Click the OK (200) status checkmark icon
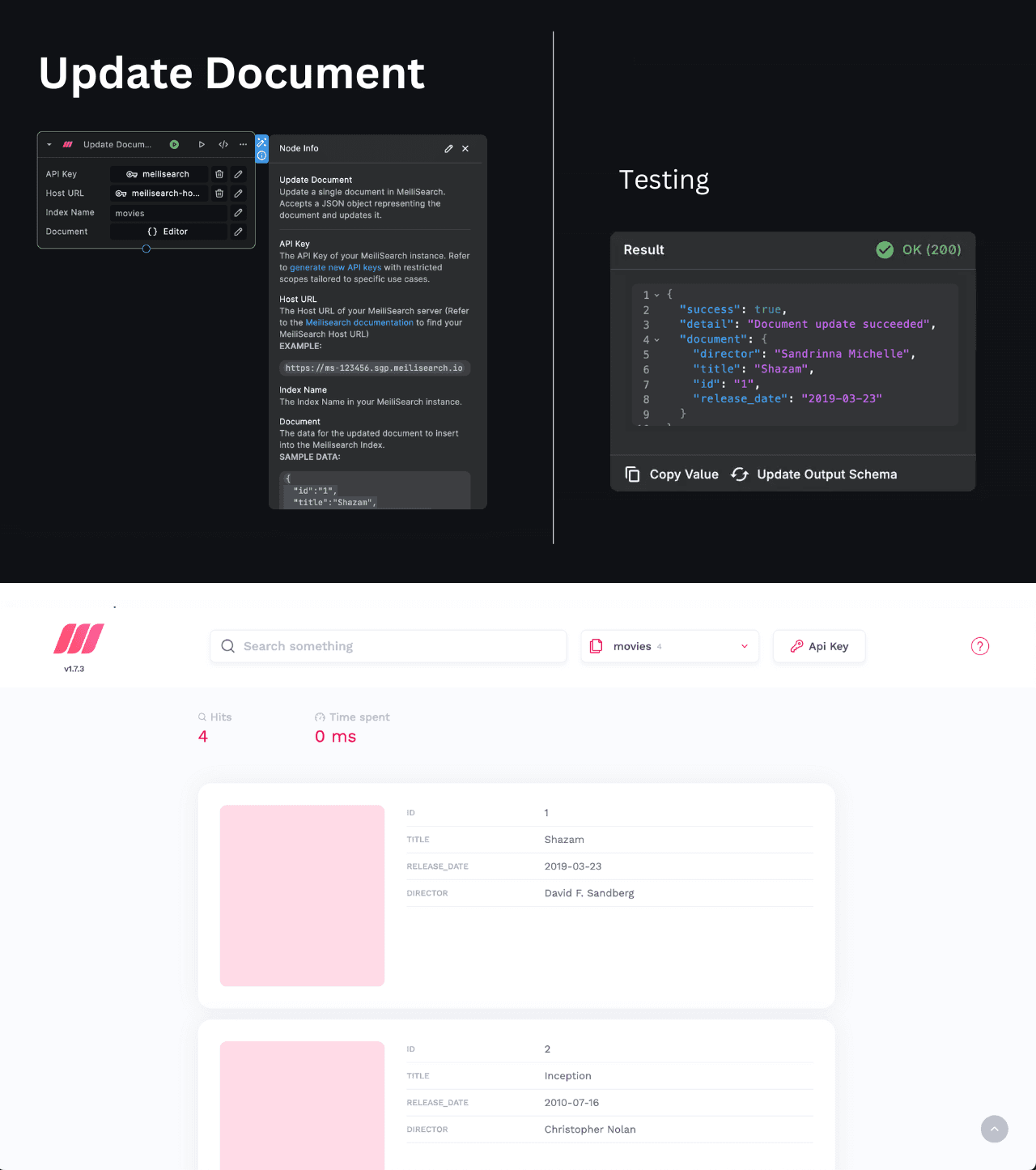Image resolution: width=1036 pixels, height=1170 pixels. [x=885, y=249]
